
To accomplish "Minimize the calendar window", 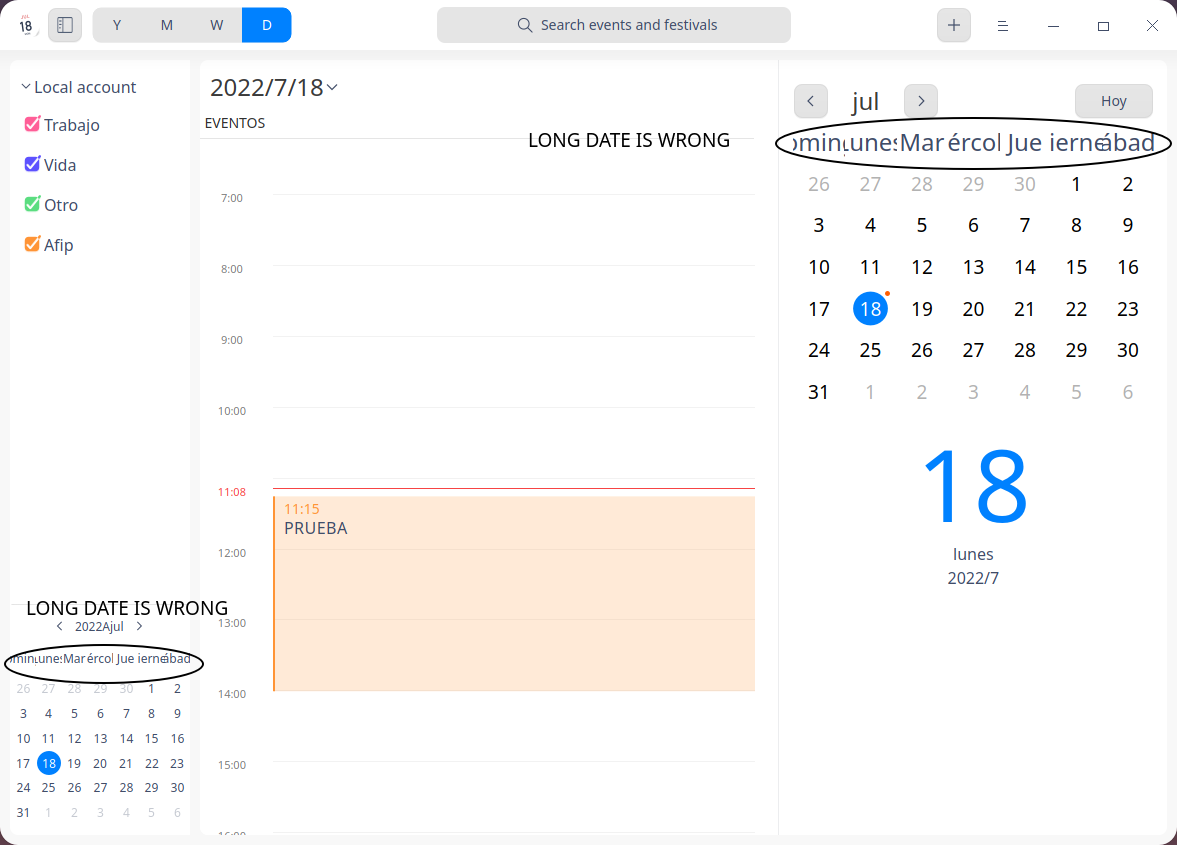I will (1053, 26).
